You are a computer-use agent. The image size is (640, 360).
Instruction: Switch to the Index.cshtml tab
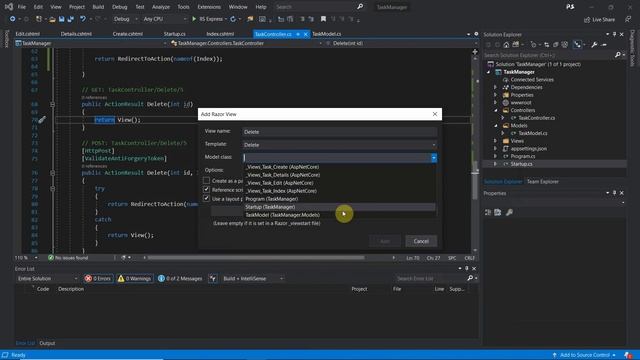coord(220,34)
